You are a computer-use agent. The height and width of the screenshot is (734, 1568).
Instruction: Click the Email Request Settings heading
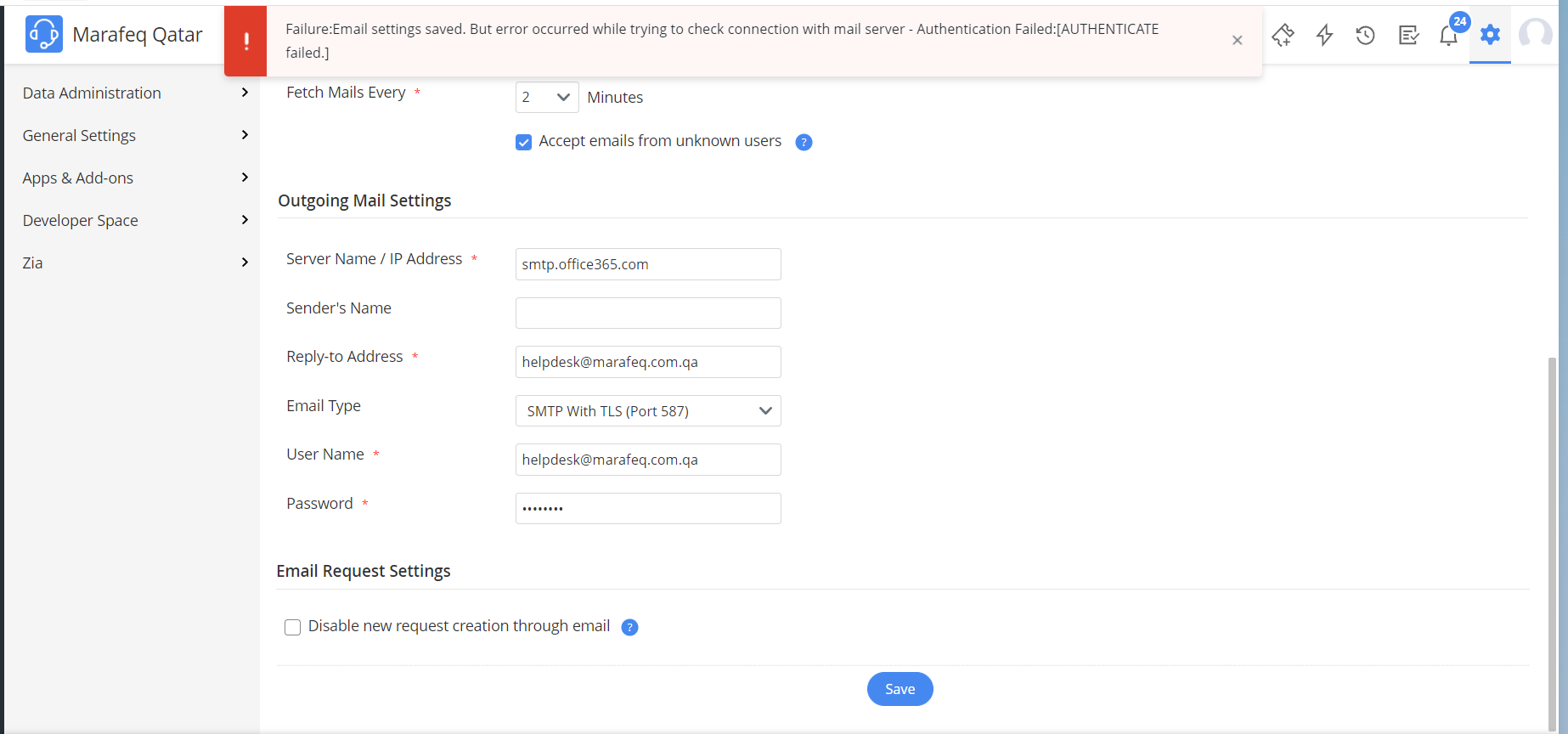pyautogui.click(x=364, y=571)
